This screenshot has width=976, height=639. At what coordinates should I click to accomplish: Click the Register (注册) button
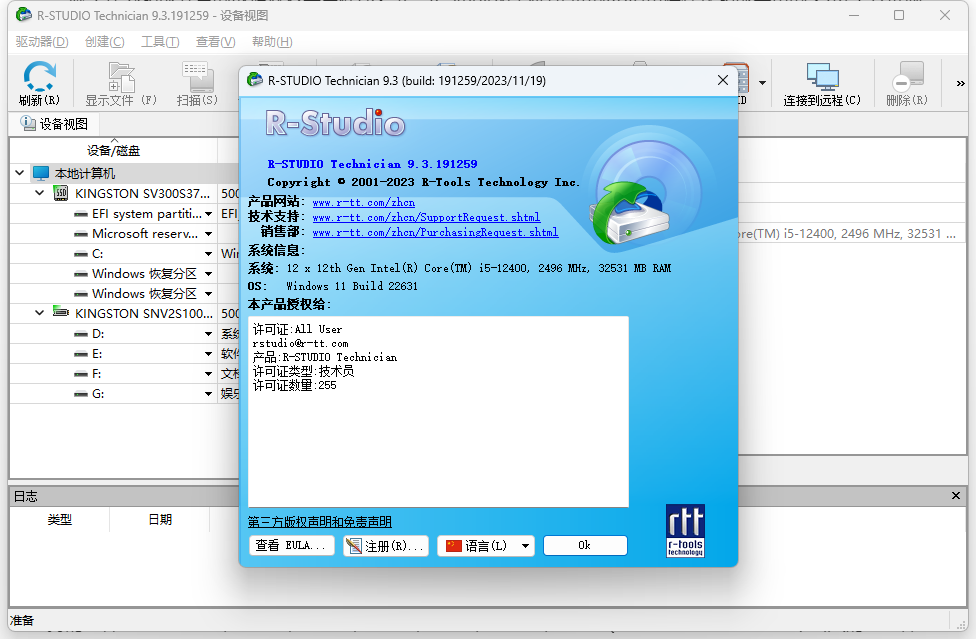click(x=386, y=546)
